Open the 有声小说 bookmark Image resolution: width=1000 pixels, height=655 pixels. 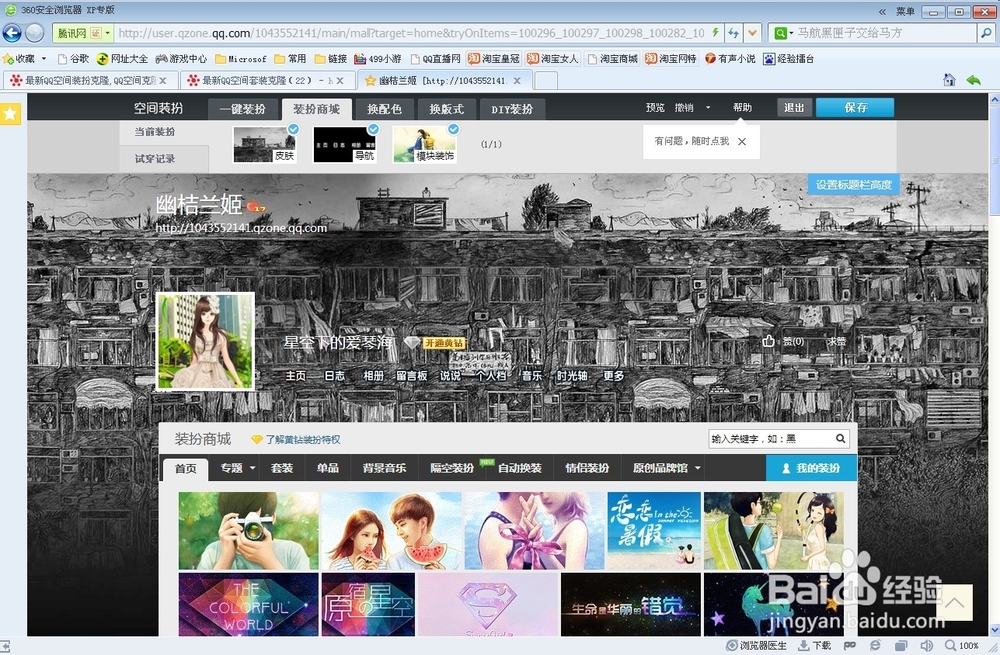[x=730, y=59]
